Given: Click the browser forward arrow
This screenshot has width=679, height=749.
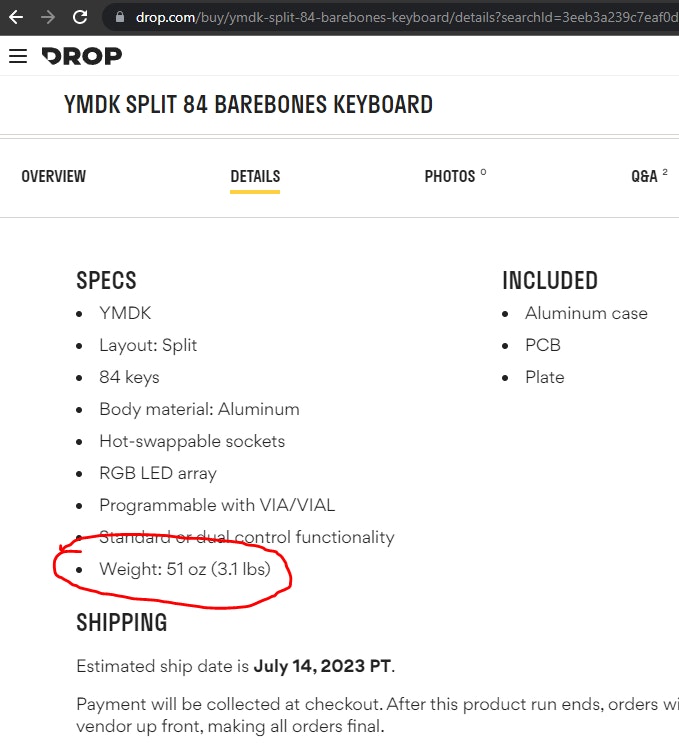Looking at the screenshot, I should [x=48, y=17].
